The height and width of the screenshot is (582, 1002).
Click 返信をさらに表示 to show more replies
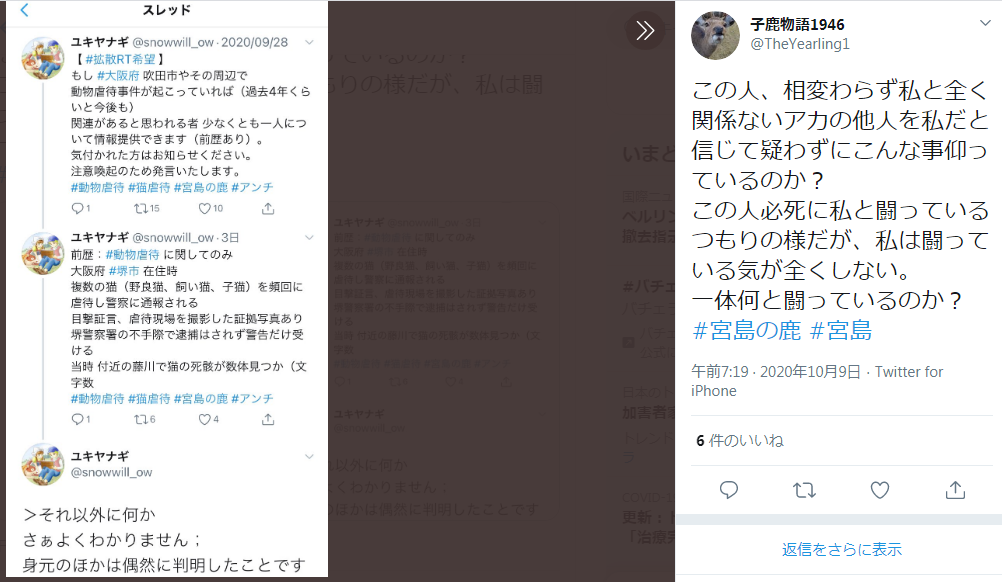coord(842,549)
